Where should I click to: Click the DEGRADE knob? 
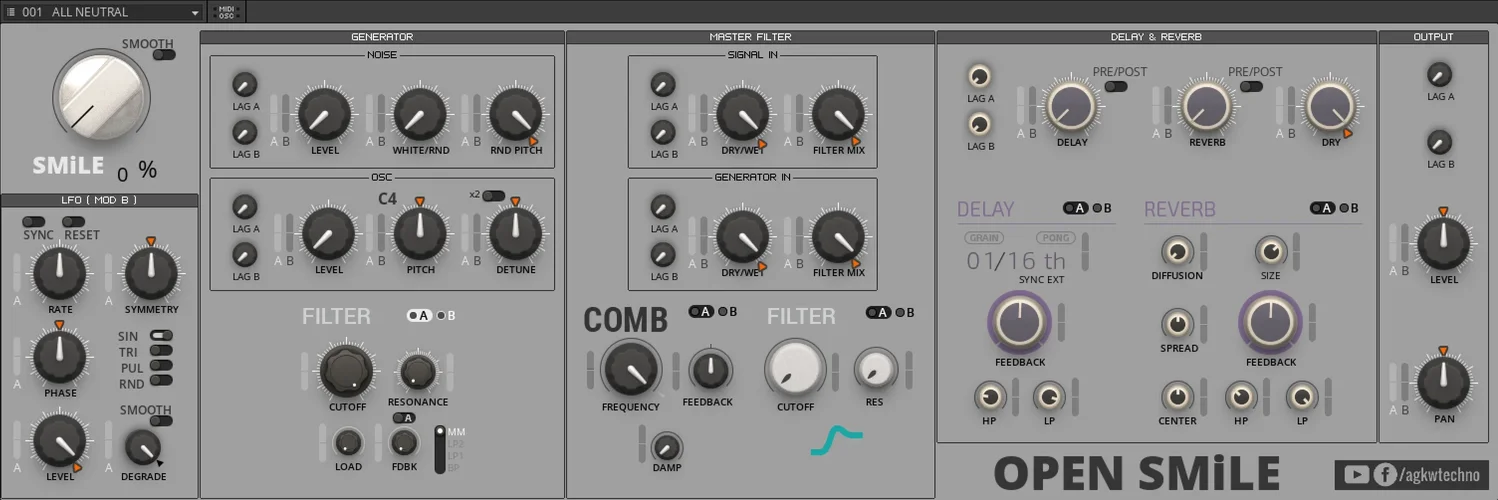click(143, 449)
